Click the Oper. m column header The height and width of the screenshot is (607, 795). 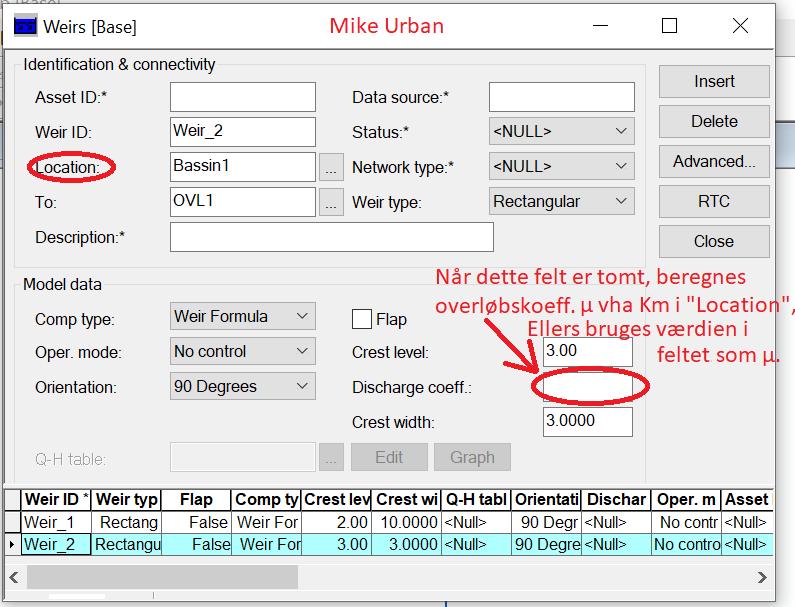click(686, 499)
